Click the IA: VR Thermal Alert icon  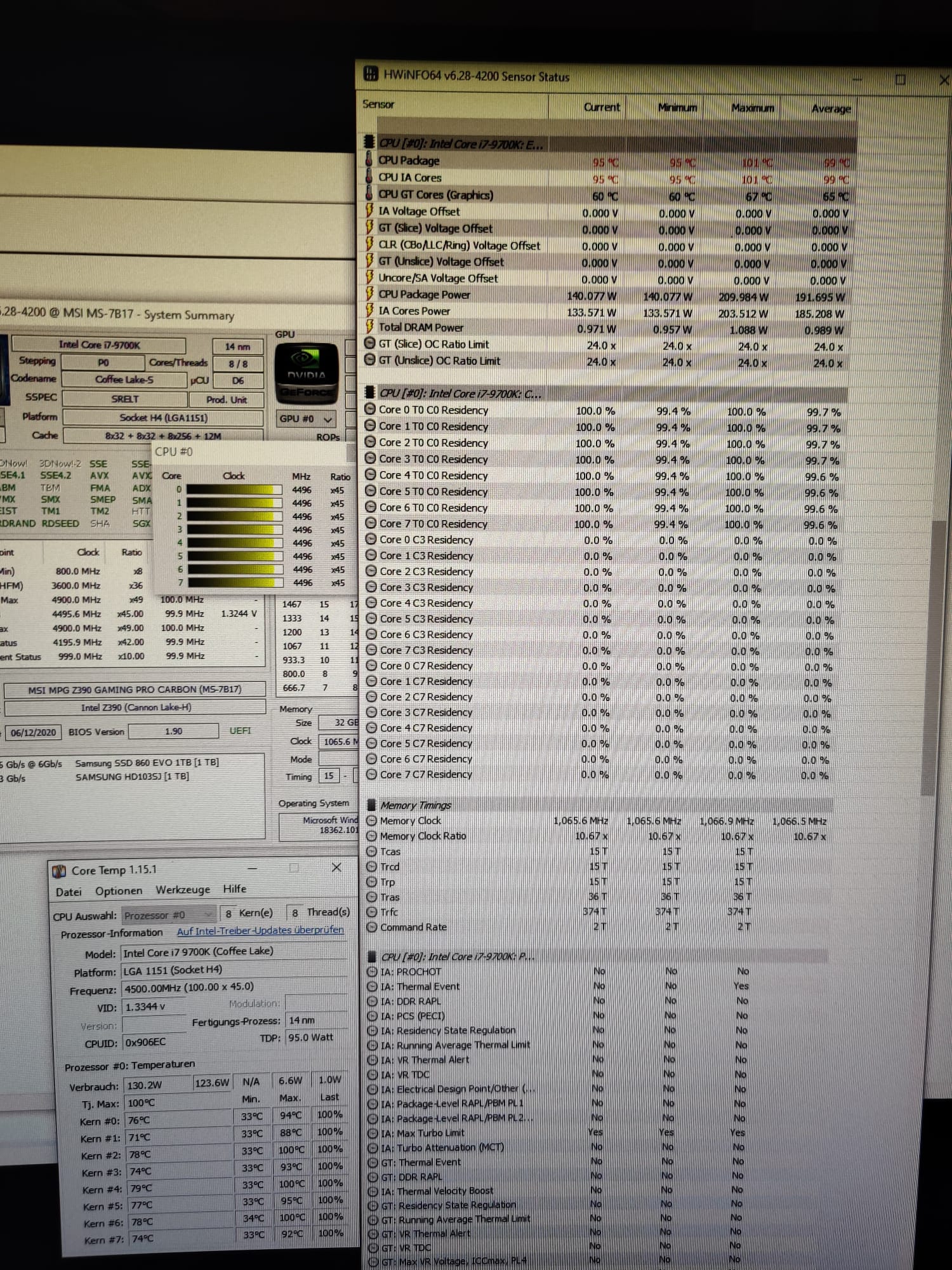point(373,1059)
